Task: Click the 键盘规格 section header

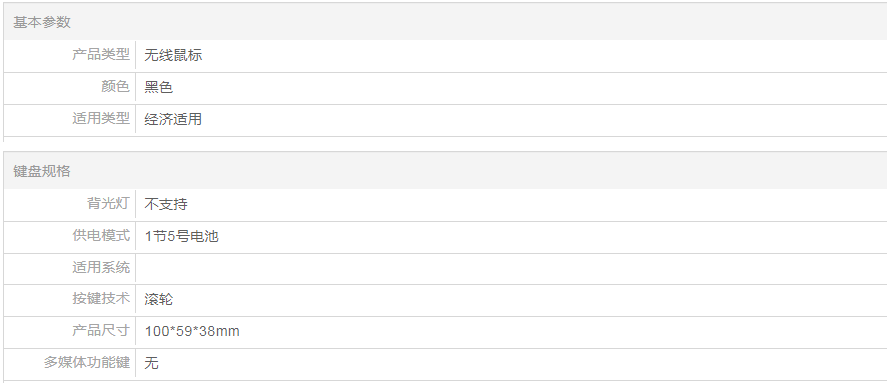Action: [42, 171]
